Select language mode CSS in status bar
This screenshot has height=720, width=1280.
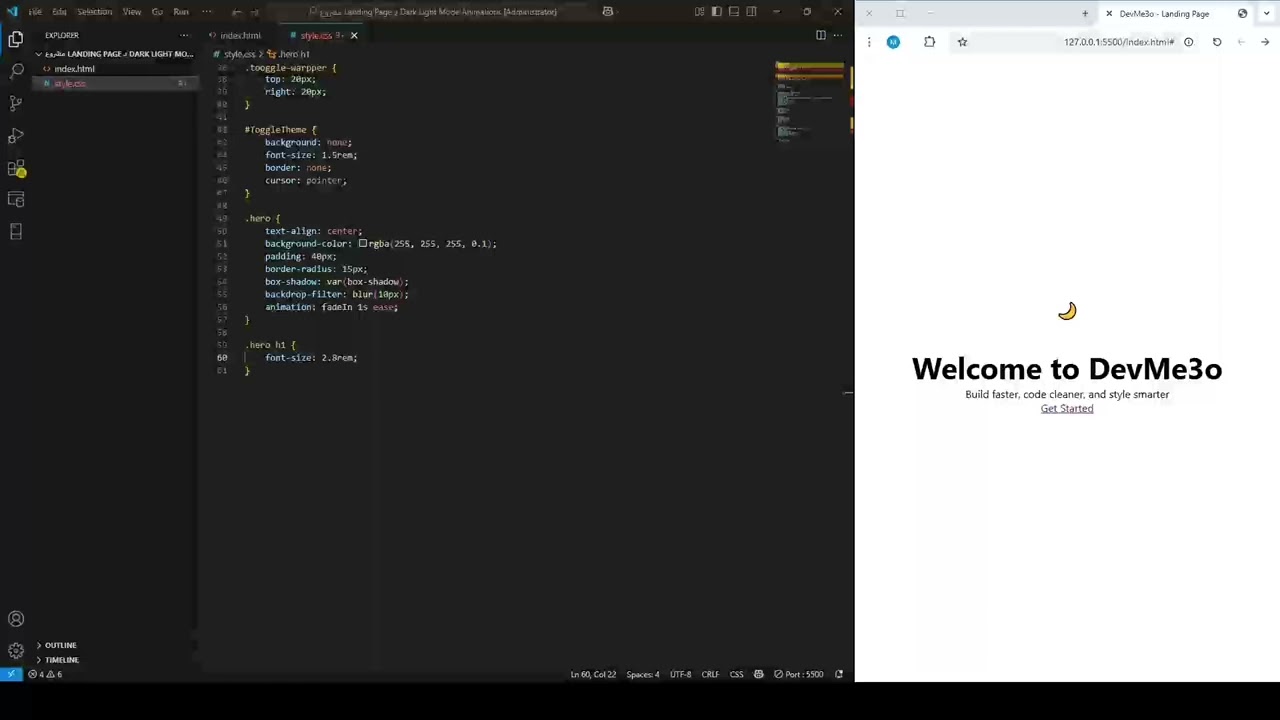pos(736,674)
